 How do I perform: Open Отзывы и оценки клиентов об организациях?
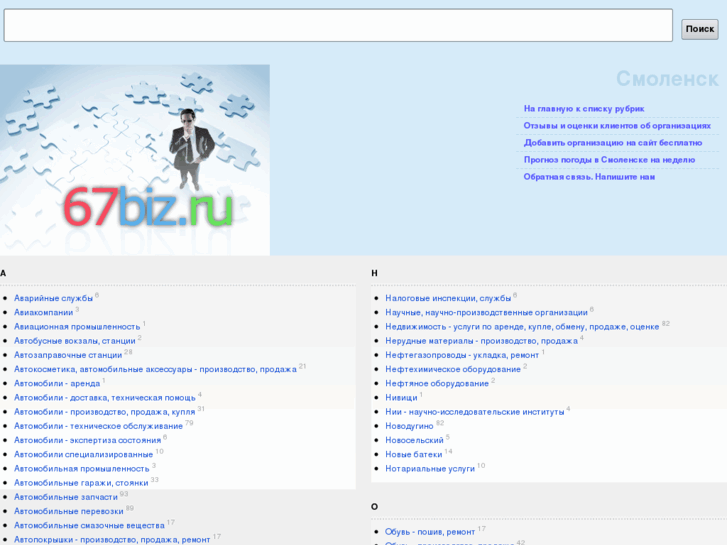(x=617, y=126)
